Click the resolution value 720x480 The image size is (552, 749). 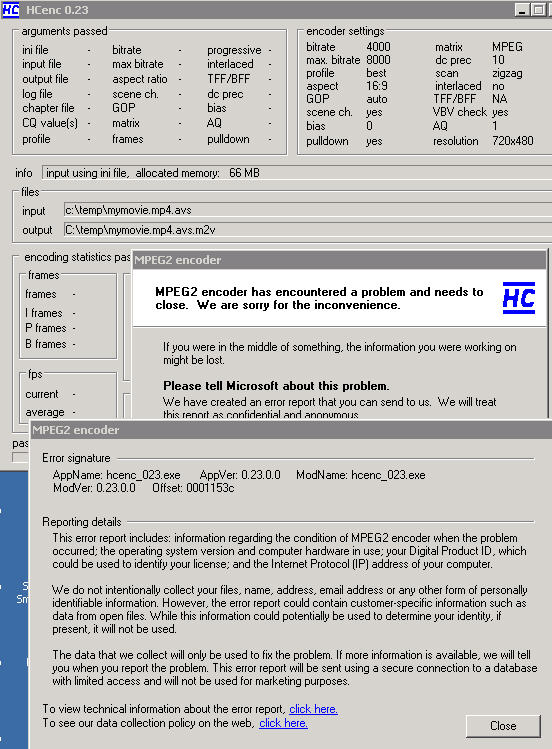512,141
